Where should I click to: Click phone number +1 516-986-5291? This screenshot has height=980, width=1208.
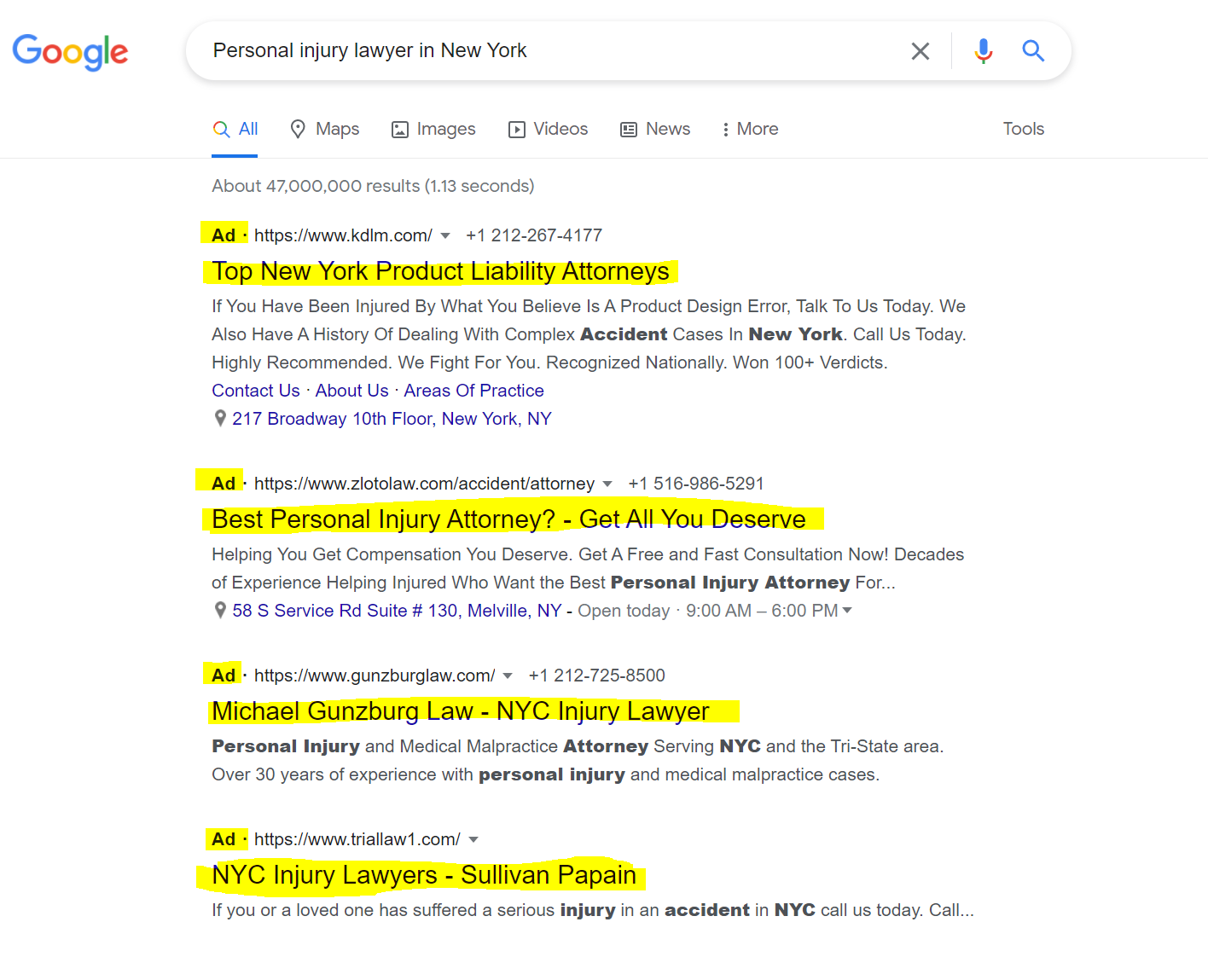pos(696,484)
